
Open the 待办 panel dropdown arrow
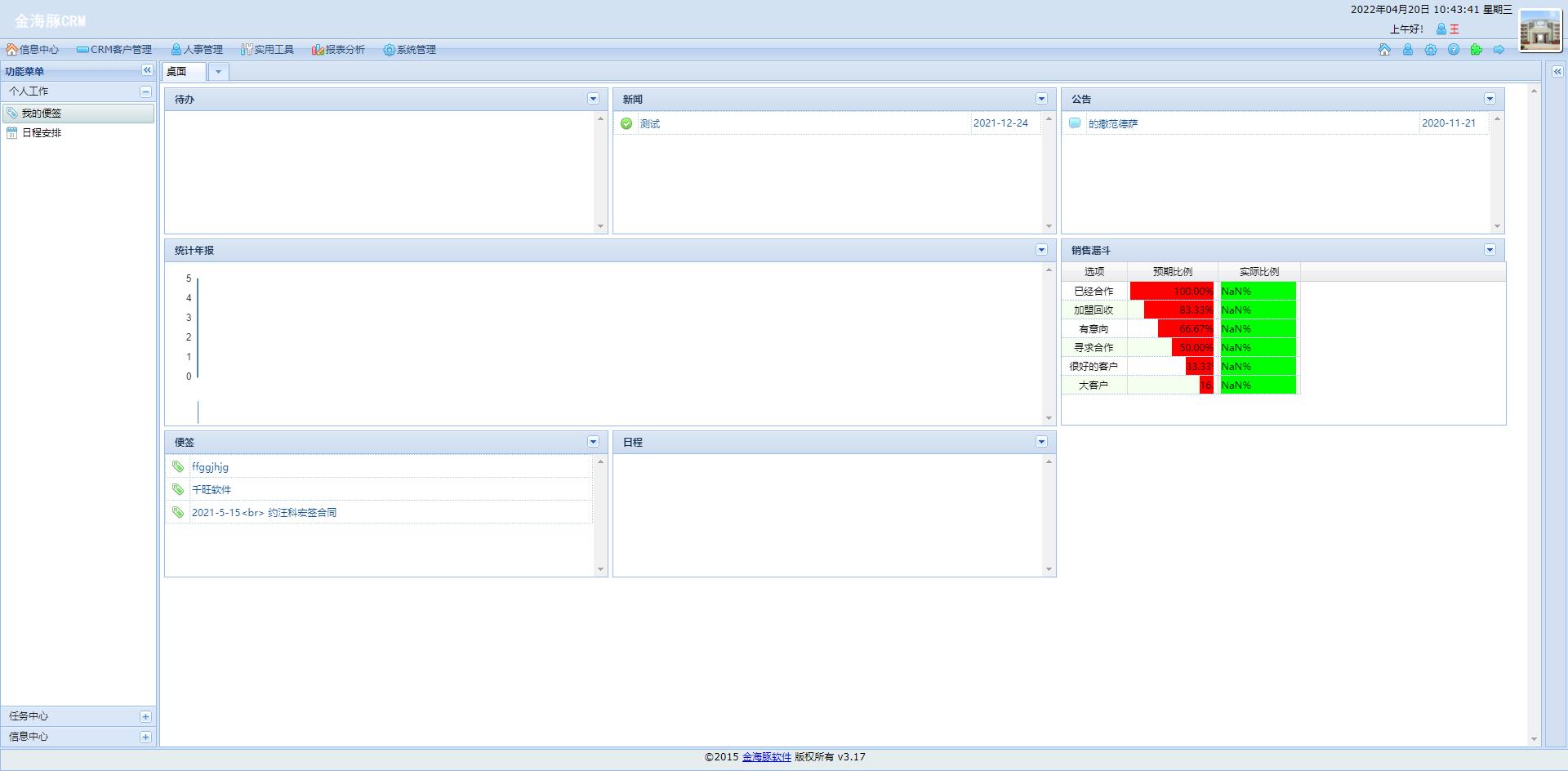pyautogui.click(x=593, y=99)
